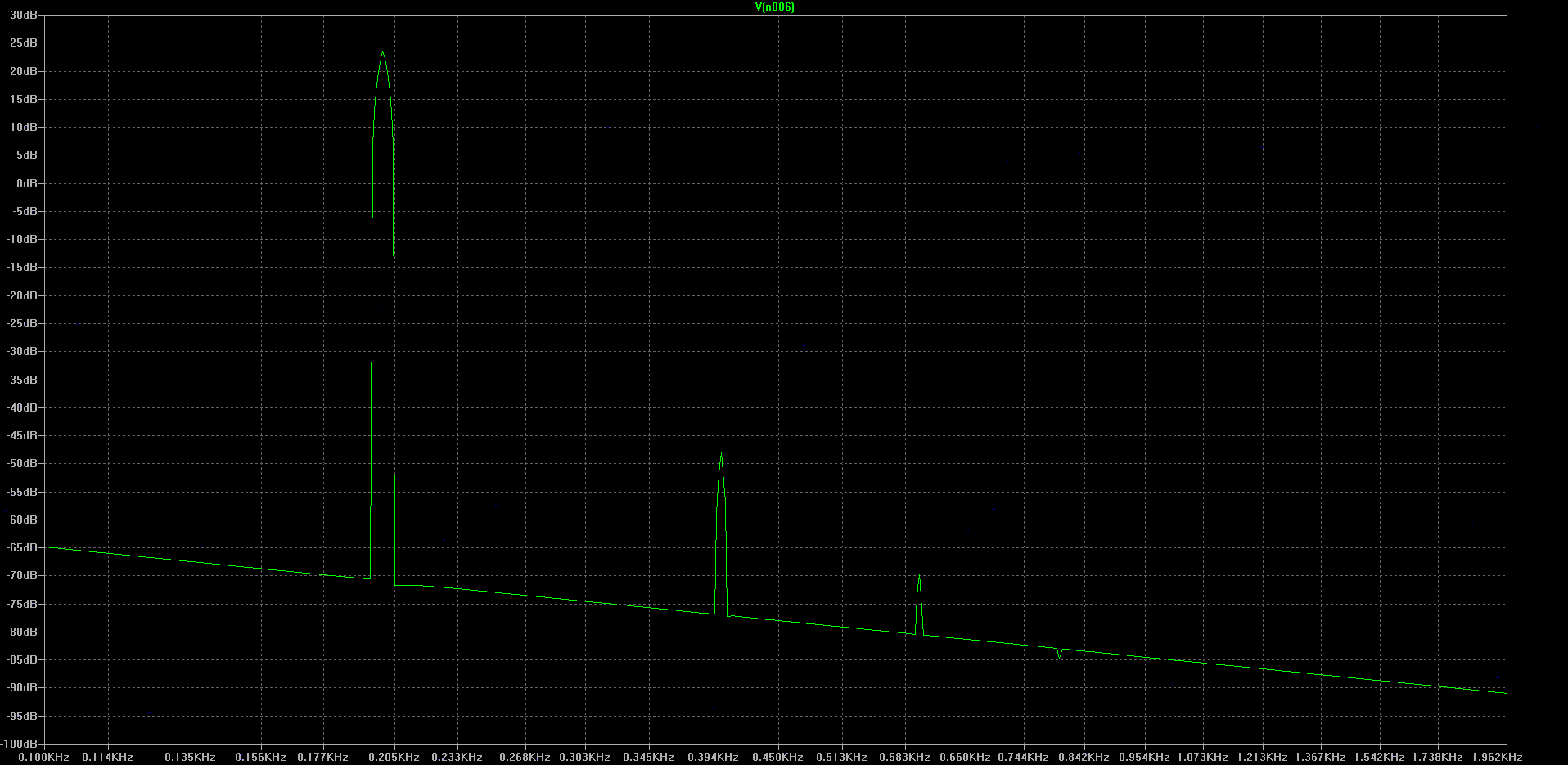Click the -30dB vertical axis label

pyautogui.click(x=22, y=352)
